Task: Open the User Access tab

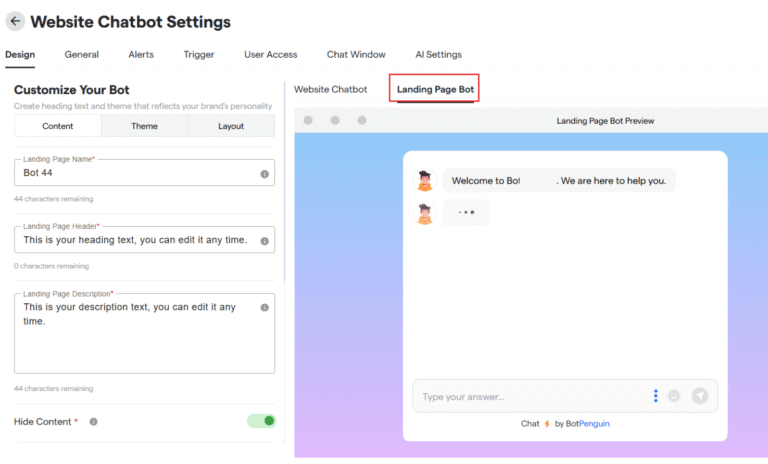Action: coord(271,54)
